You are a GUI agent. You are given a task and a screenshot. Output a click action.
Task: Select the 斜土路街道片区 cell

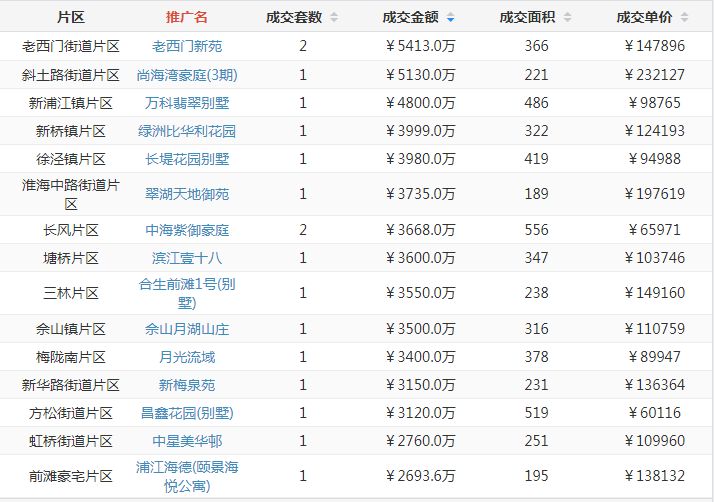[x=71, y=75]
